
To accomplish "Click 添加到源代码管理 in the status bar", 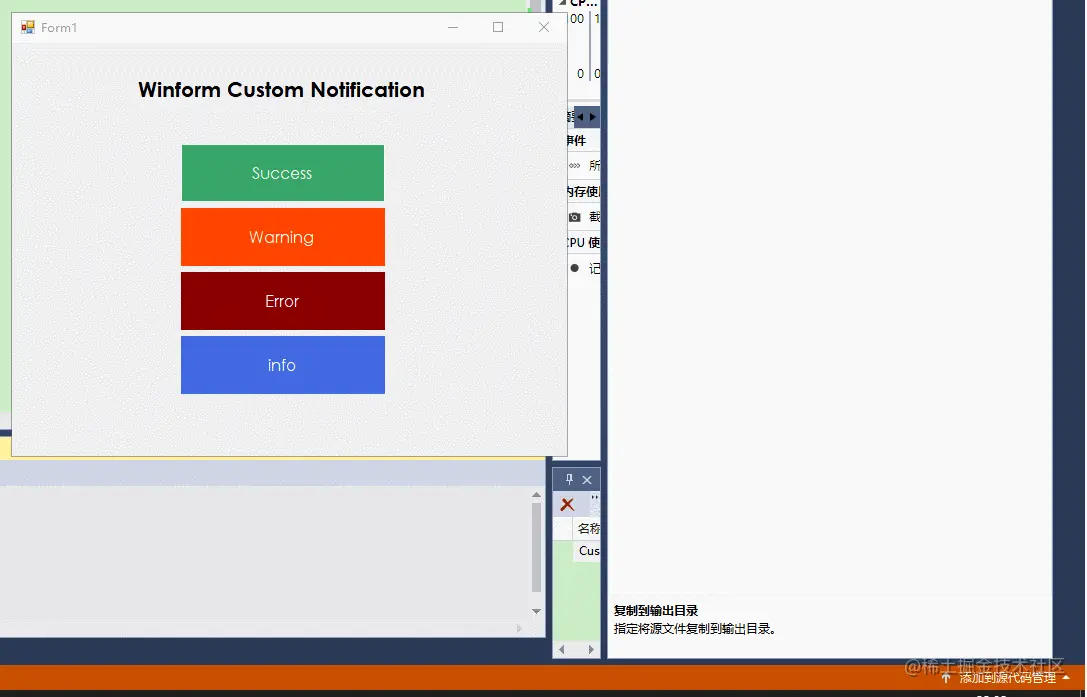I will coord(1007,678).
